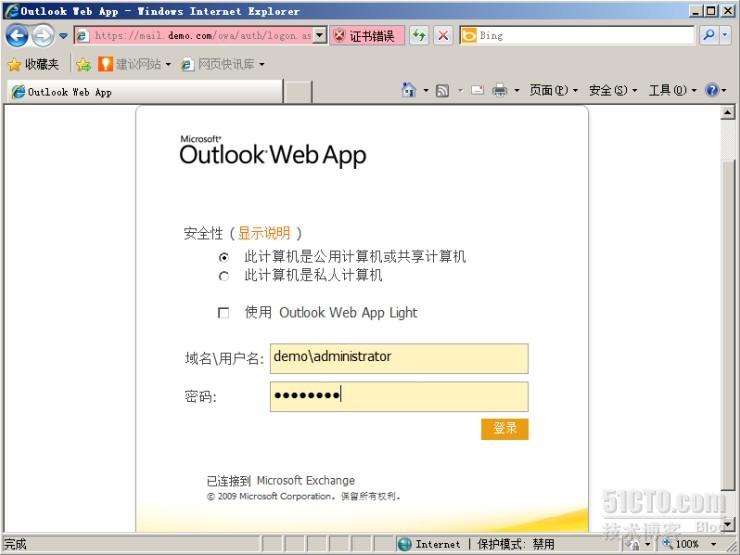
Task: Click the 保护模式: 禁用 status text
Action: pyautogui.click(x=515, y=544)
